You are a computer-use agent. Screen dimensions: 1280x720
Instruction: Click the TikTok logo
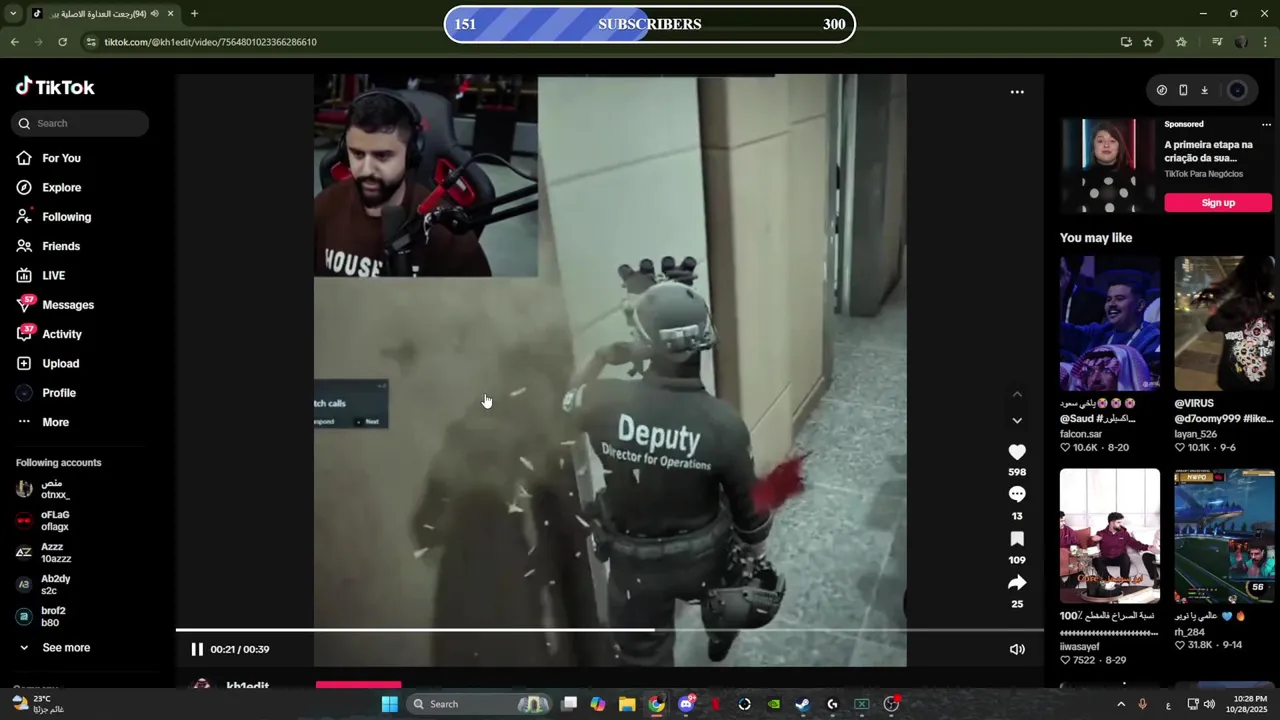[55, 87]
